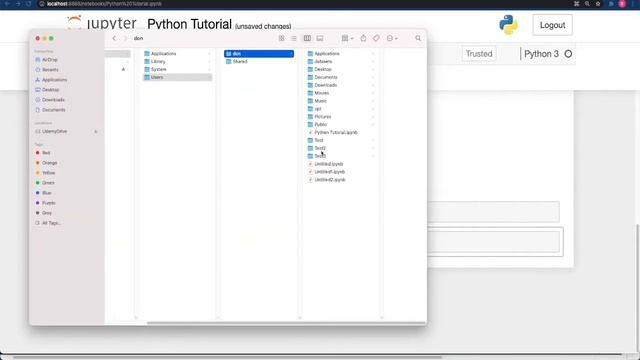Open the Finder action menu dropdown

[x=392, y=38]
